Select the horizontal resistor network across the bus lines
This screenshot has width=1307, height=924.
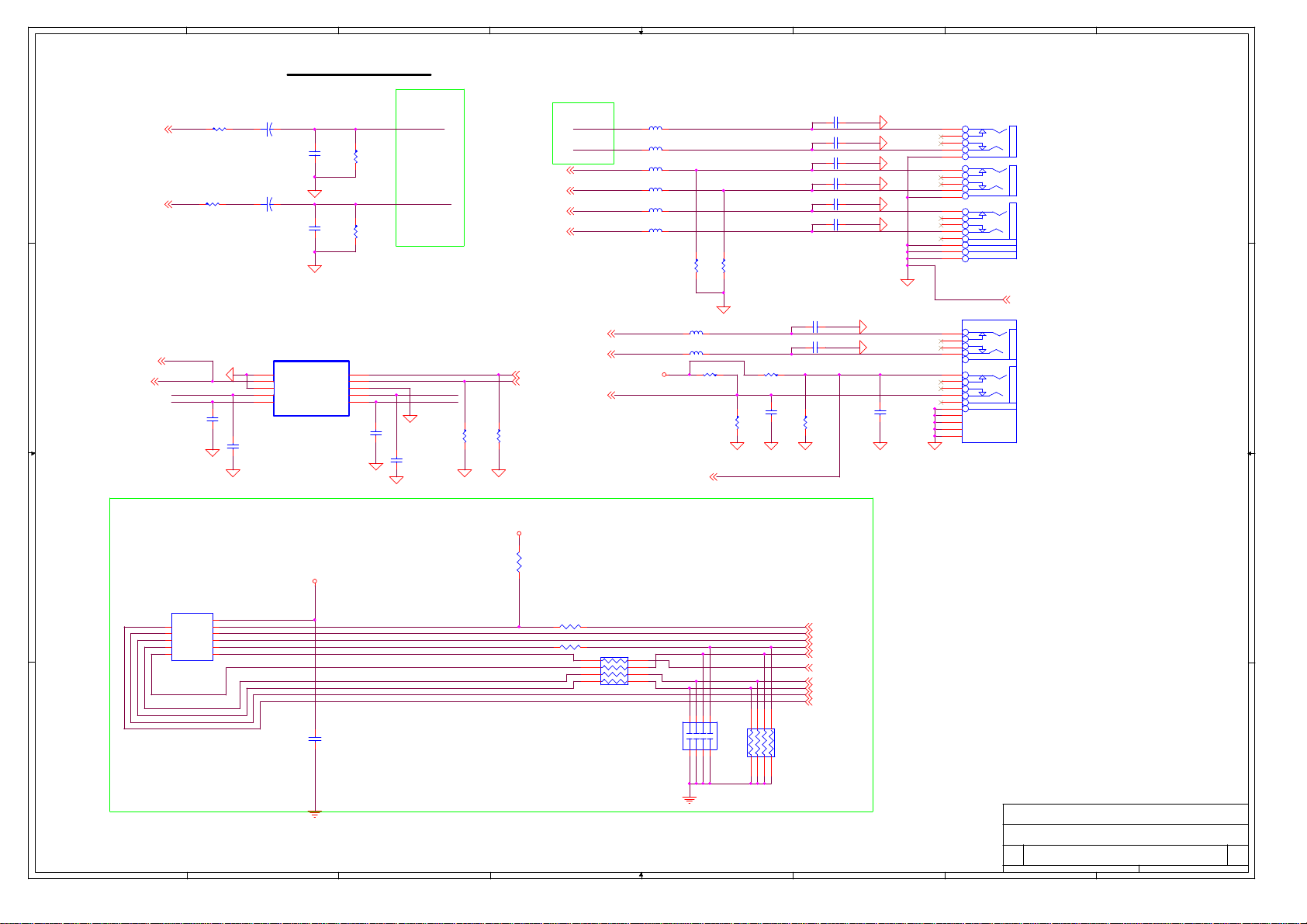point(614,671)
